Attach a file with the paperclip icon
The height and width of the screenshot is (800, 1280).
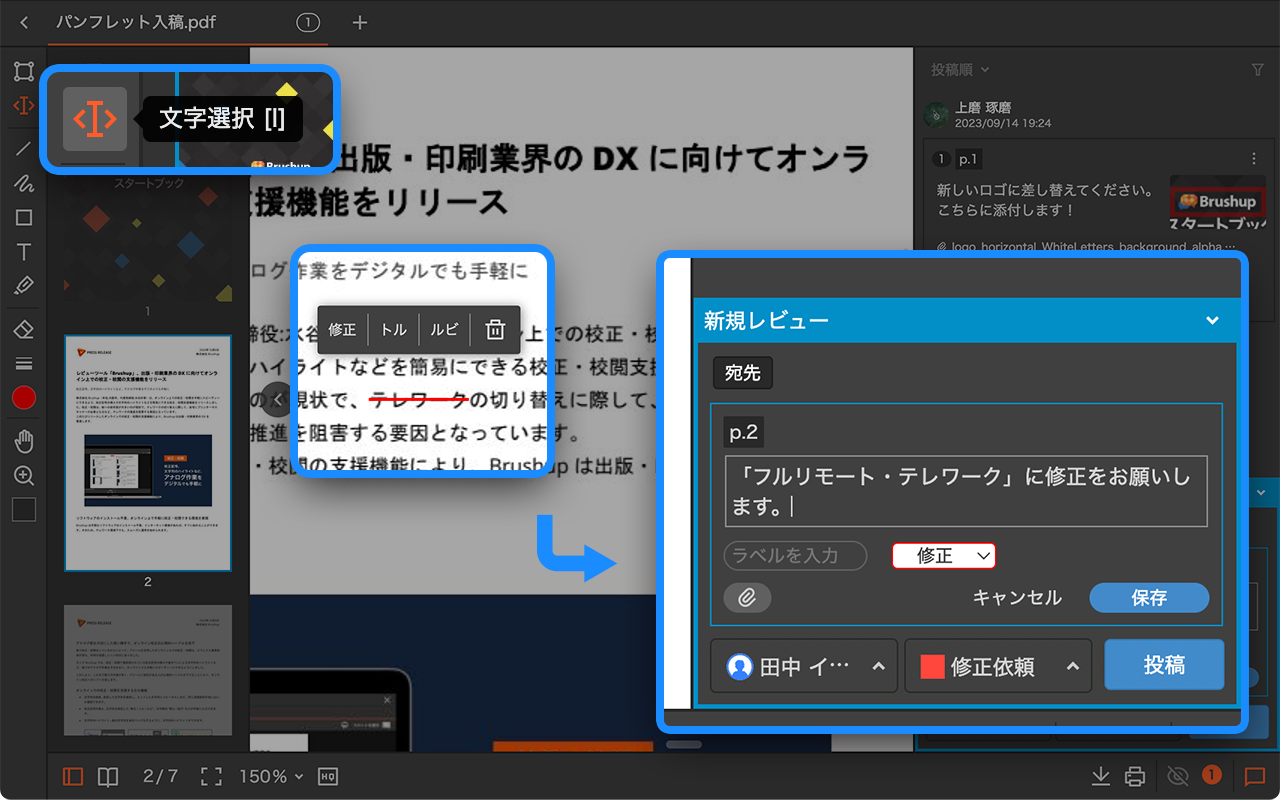[x=747, y=598]
